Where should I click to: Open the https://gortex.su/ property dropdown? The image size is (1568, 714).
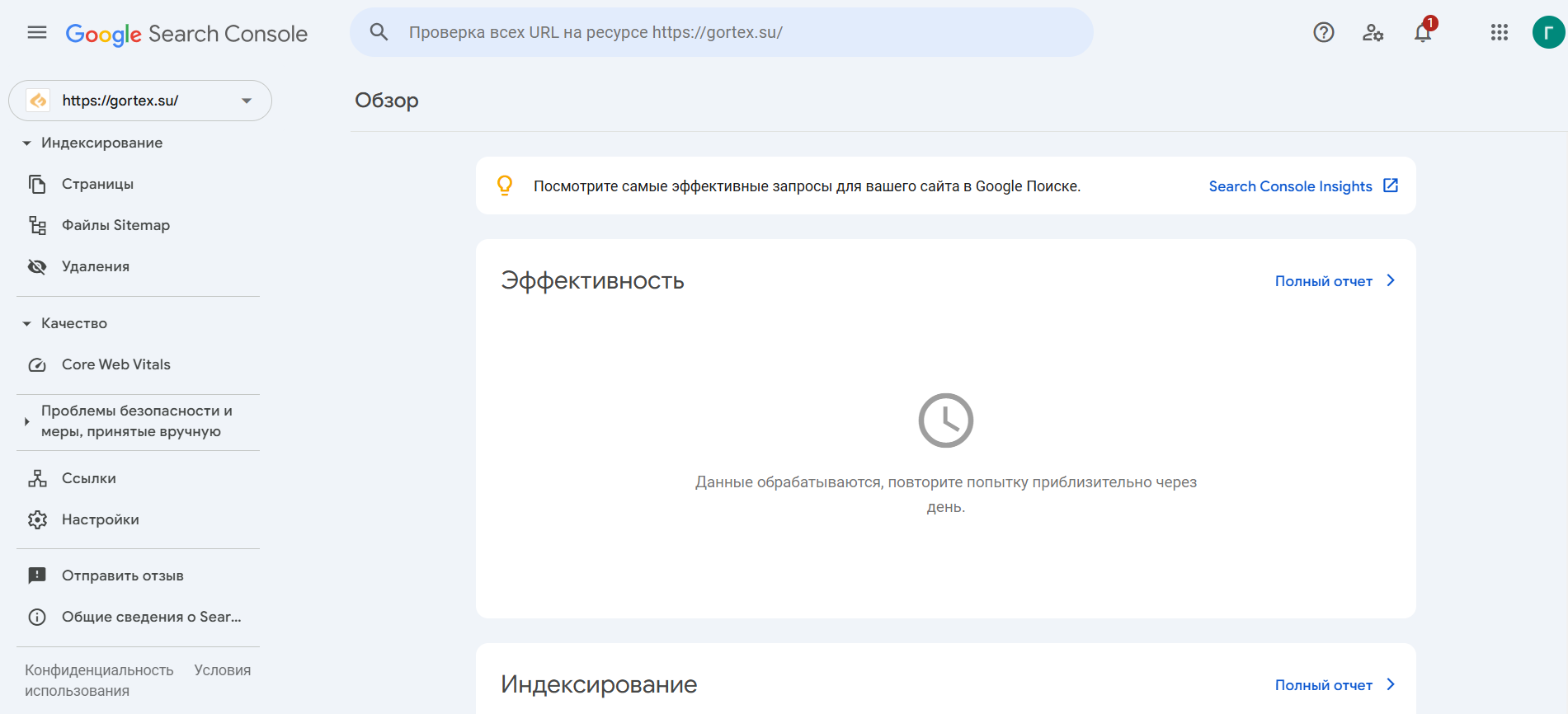[x=140, y=101]
